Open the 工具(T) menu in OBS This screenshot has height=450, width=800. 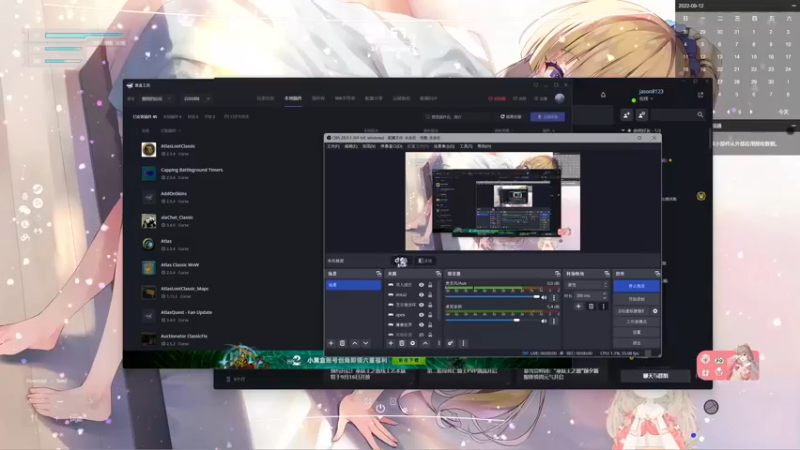pos(466,146)
